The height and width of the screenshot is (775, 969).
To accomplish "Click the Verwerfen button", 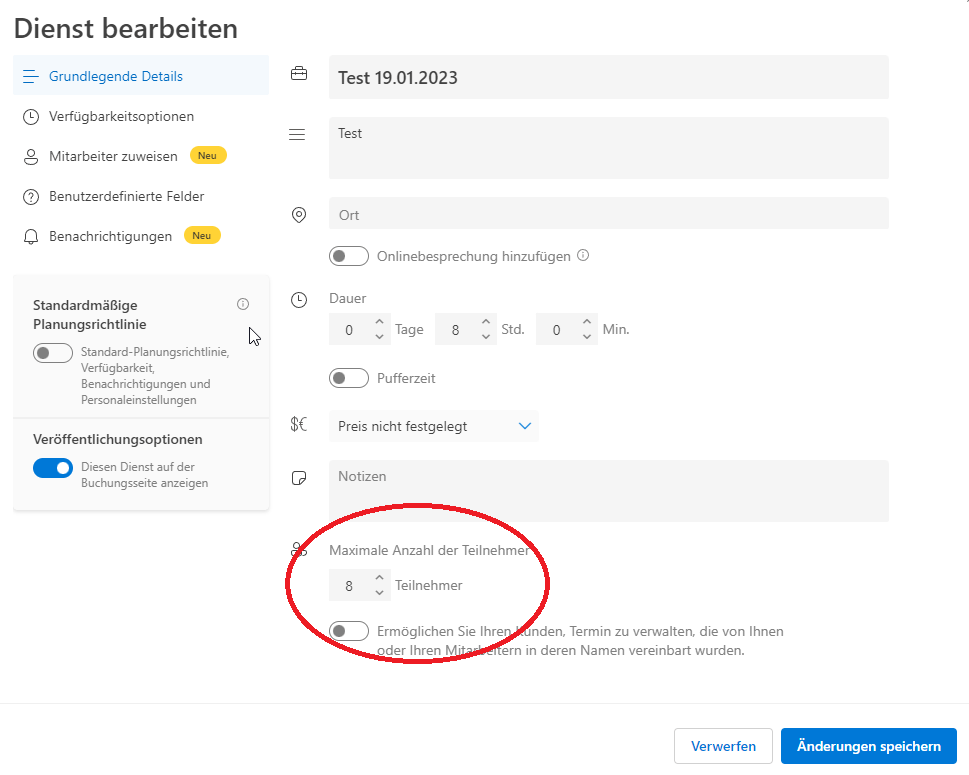I will 723,746.
